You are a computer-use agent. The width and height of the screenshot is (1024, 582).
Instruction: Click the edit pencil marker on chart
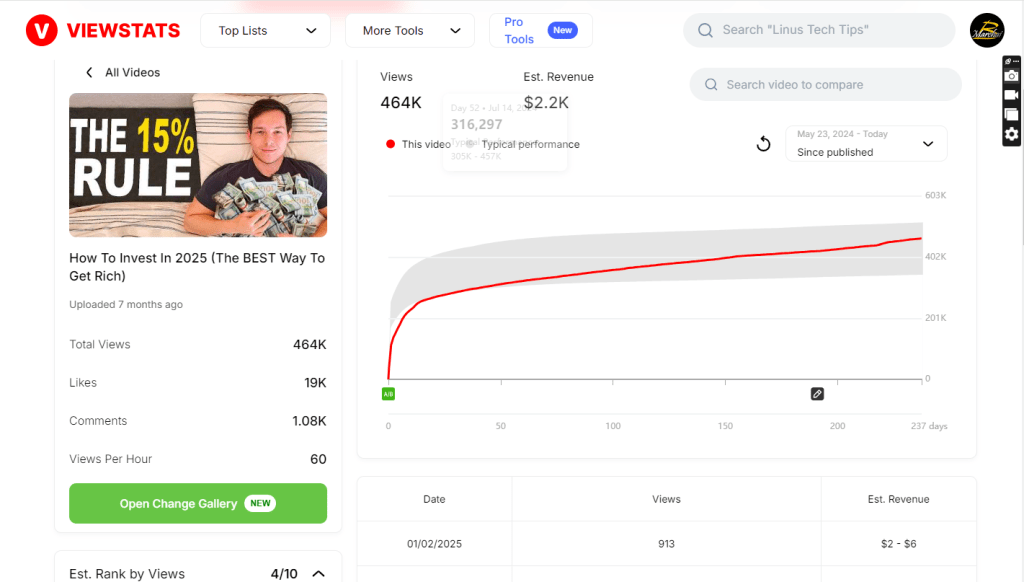point(817,394)
